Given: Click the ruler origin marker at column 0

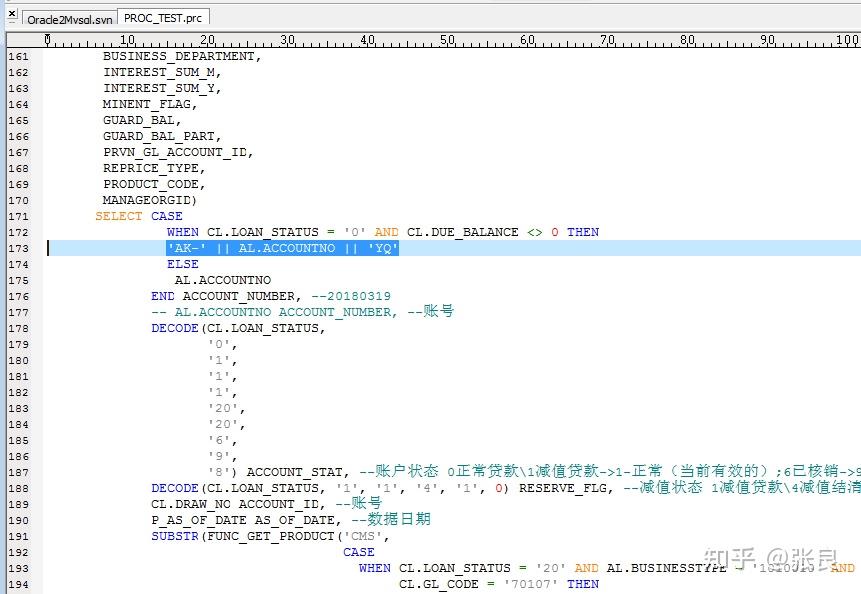Looking at the screenshot, I should coord(48,39).
